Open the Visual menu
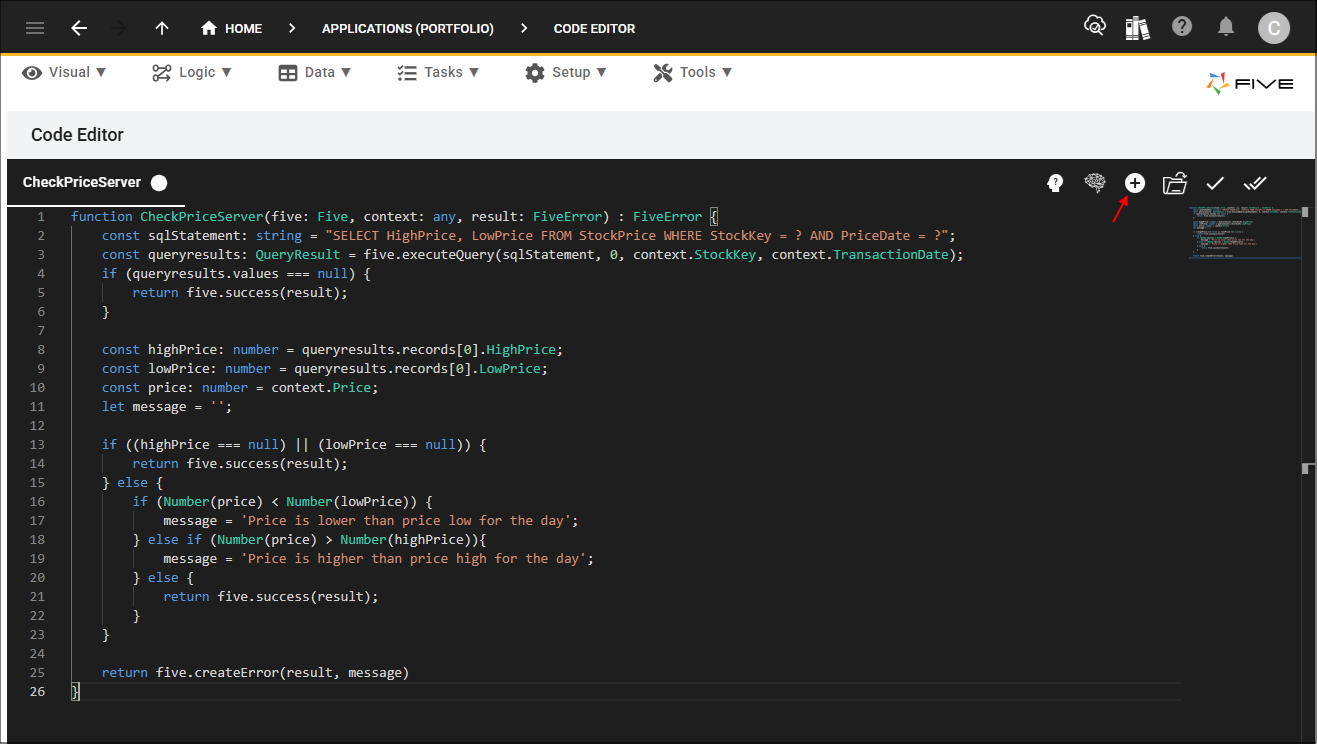This screenshot has height=744, width=1317. [65, 72]
